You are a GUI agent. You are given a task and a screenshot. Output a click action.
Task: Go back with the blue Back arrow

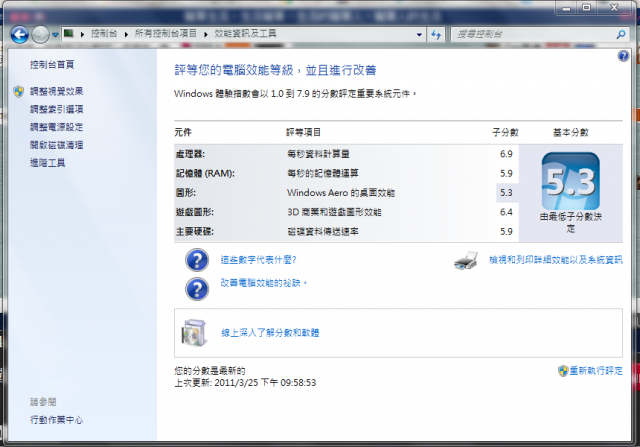tap(20, 34)
